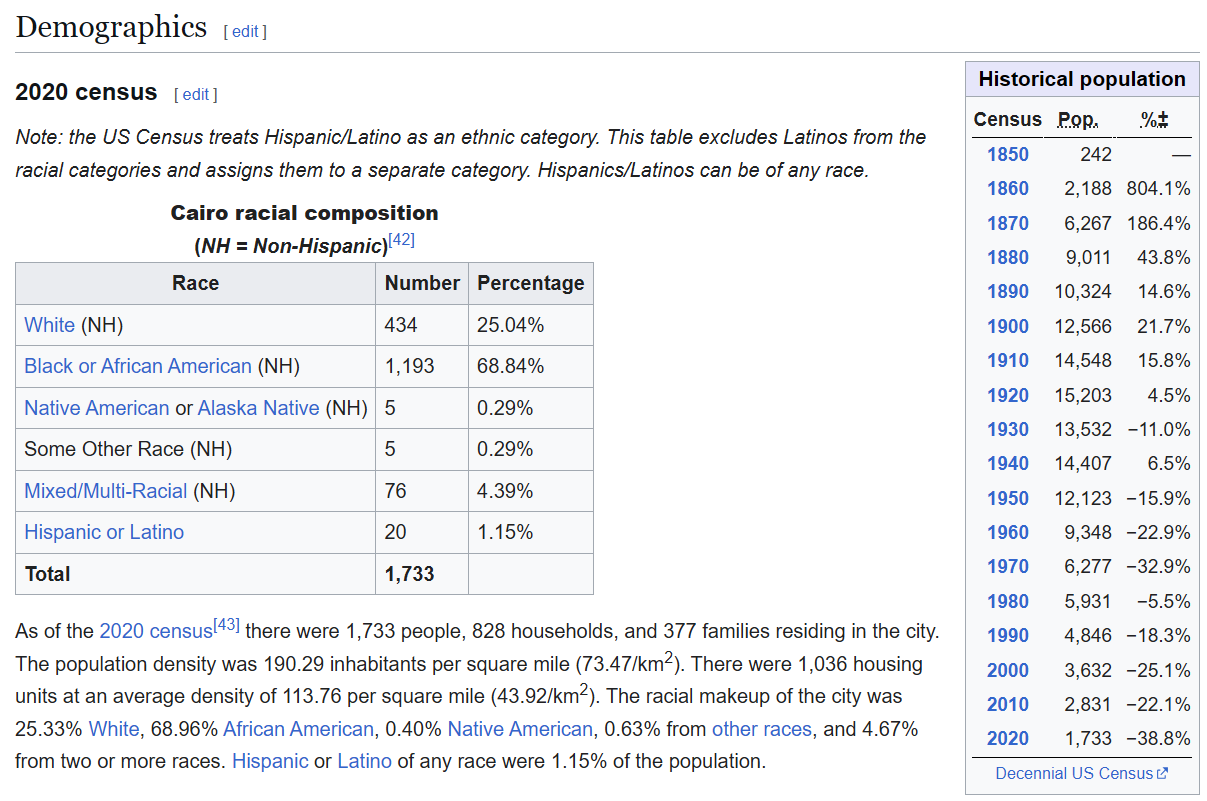This screenshot has height=801, width=1207.
Task: Click the %± column header
Action: tap(1155, 119)
